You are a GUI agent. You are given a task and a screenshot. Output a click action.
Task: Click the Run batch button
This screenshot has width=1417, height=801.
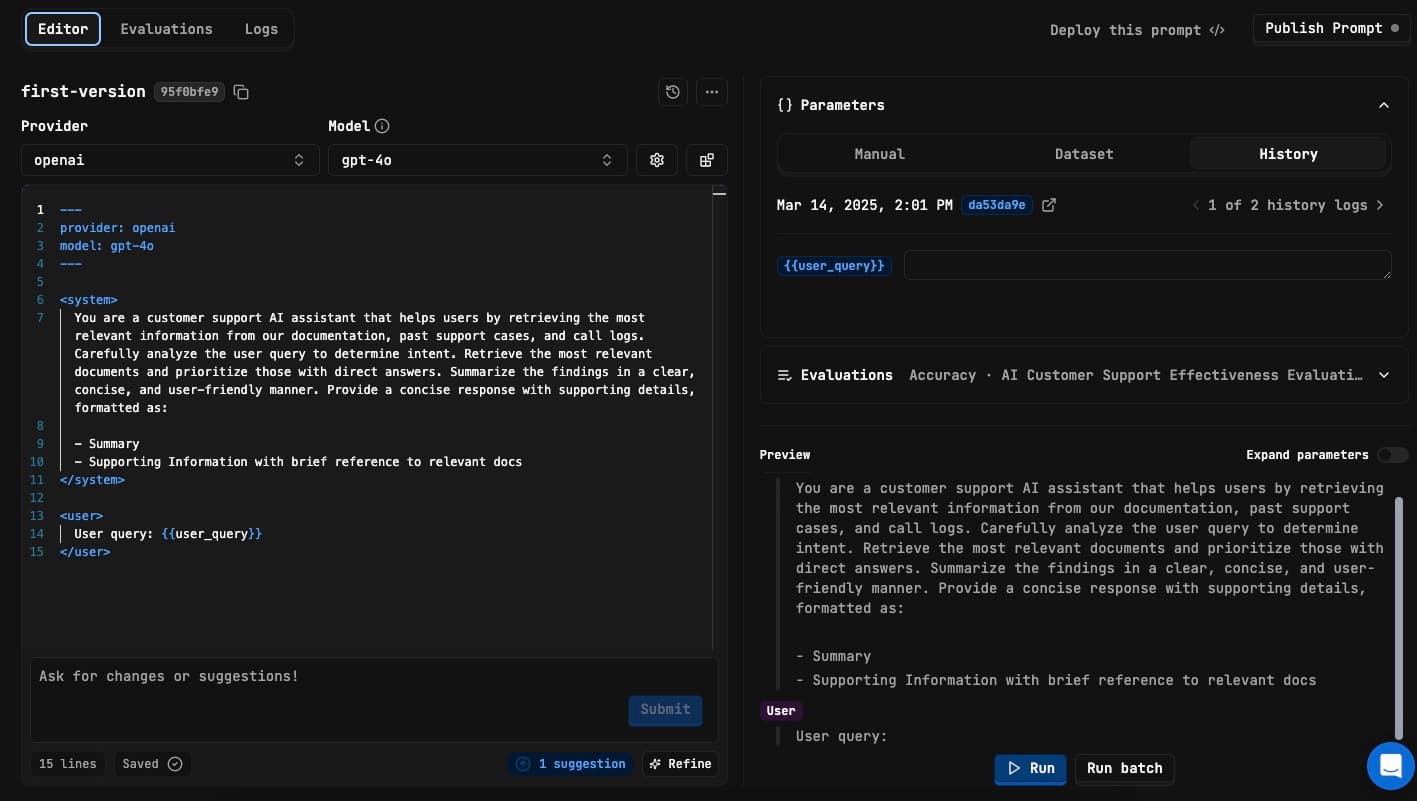tap(1124, 768)
